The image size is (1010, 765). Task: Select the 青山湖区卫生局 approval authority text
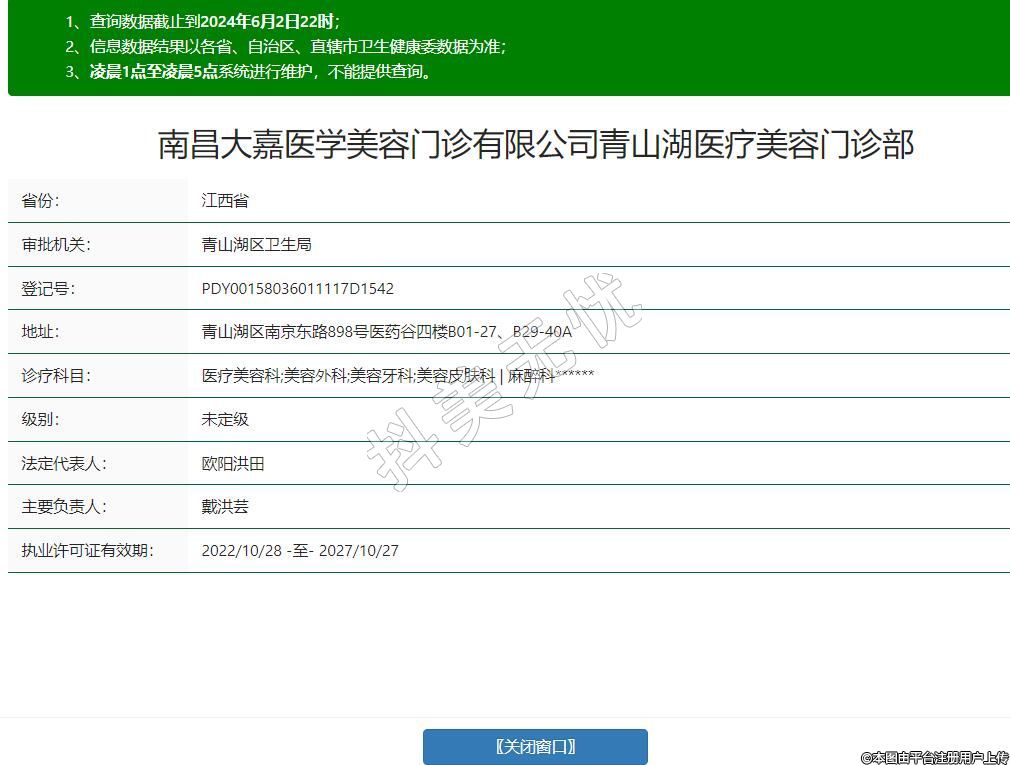(257, 244)
